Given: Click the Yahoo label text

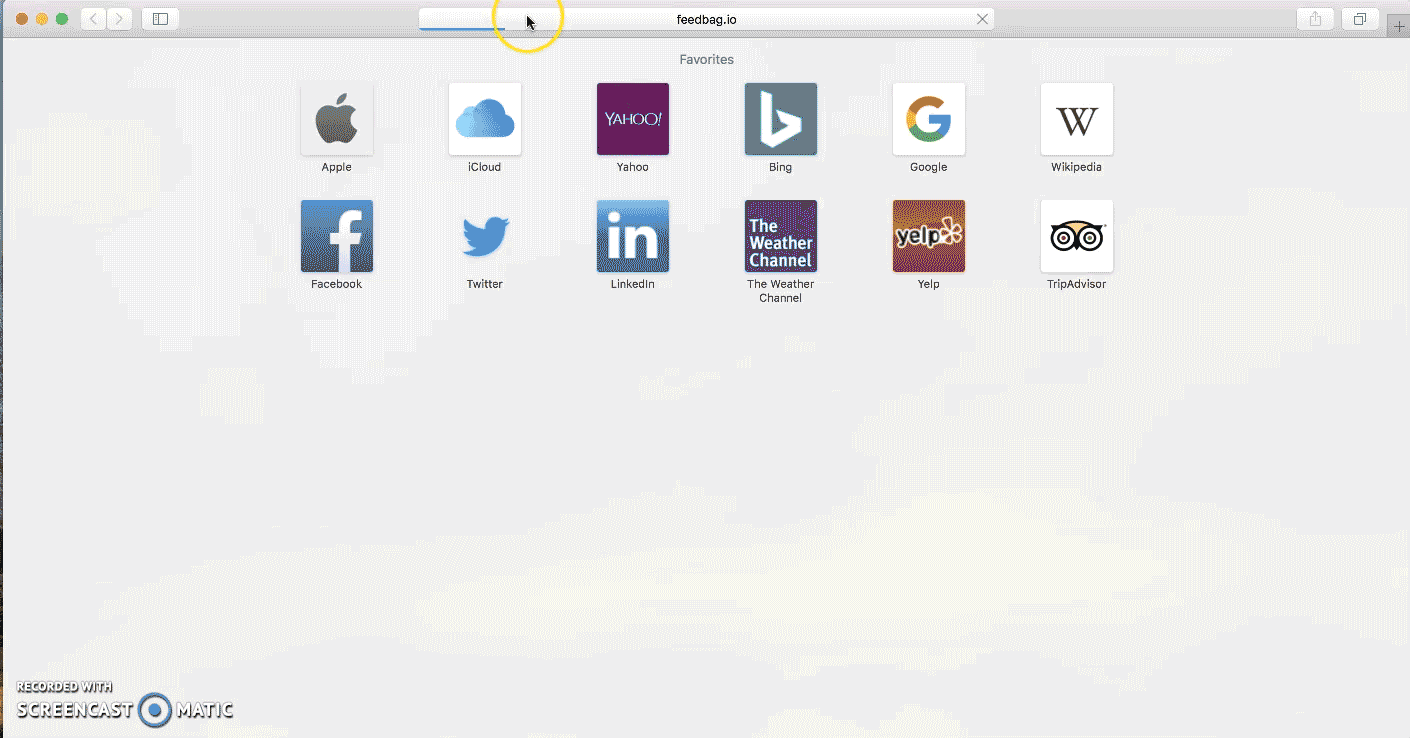Looking at the screenshot, I should click(x=633, y=167).
